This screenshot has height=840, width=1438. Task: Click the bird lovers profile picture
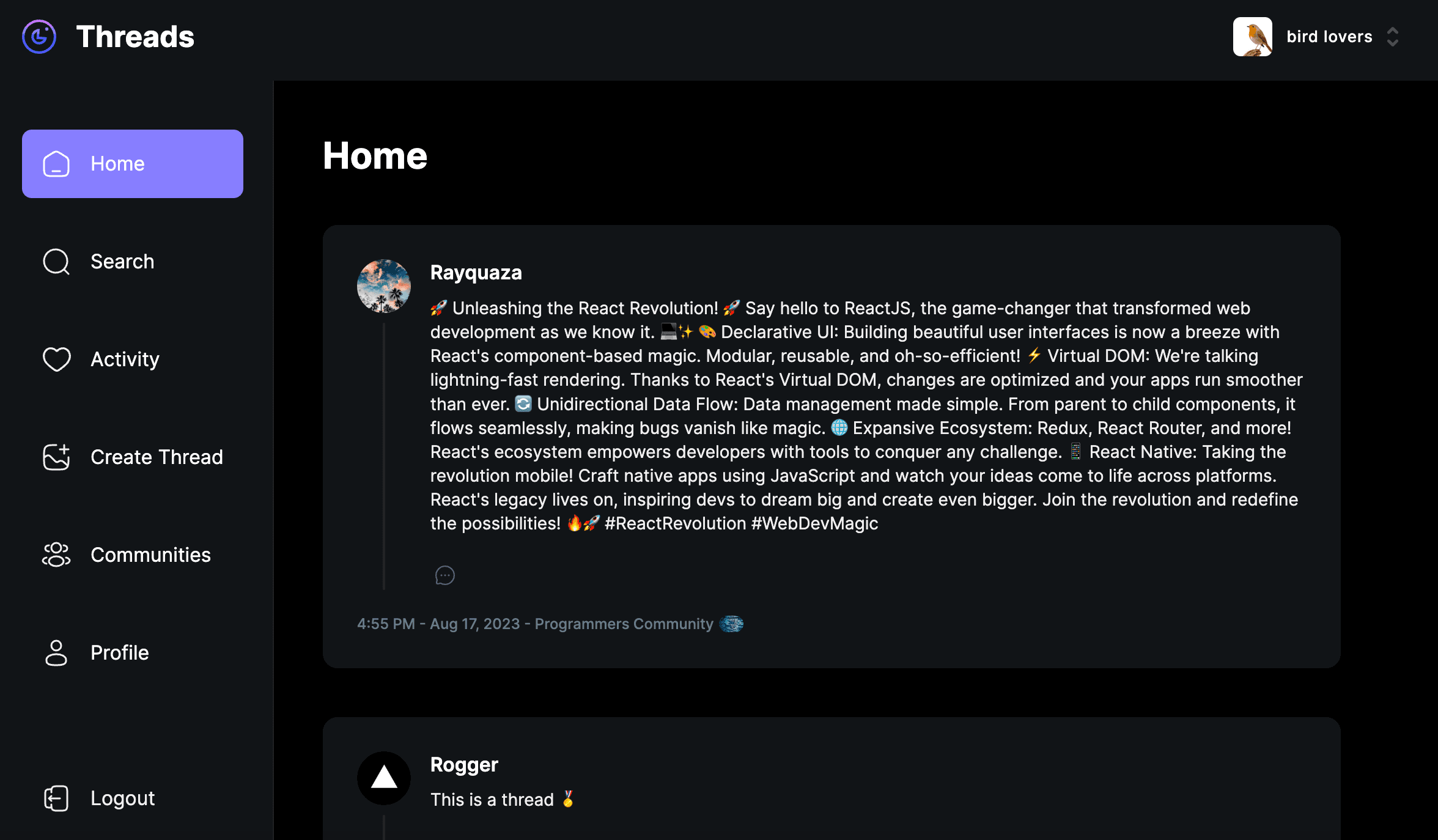pyautogui.click(x=1252, y=37)
